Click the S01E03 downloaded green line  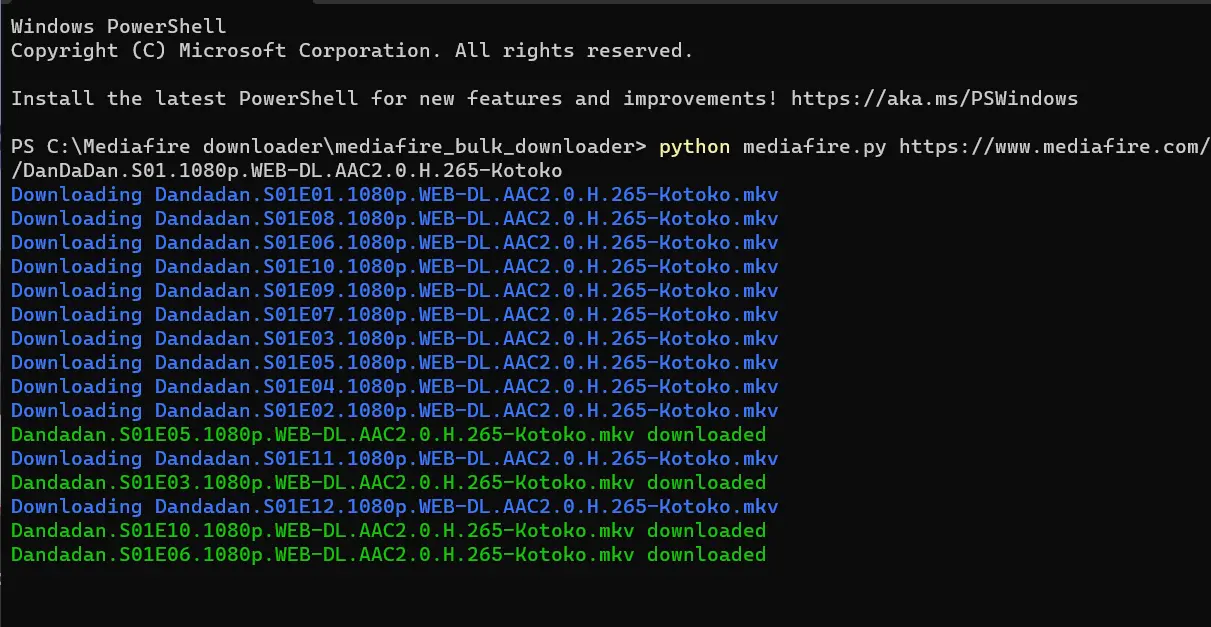tap(389, 483)
